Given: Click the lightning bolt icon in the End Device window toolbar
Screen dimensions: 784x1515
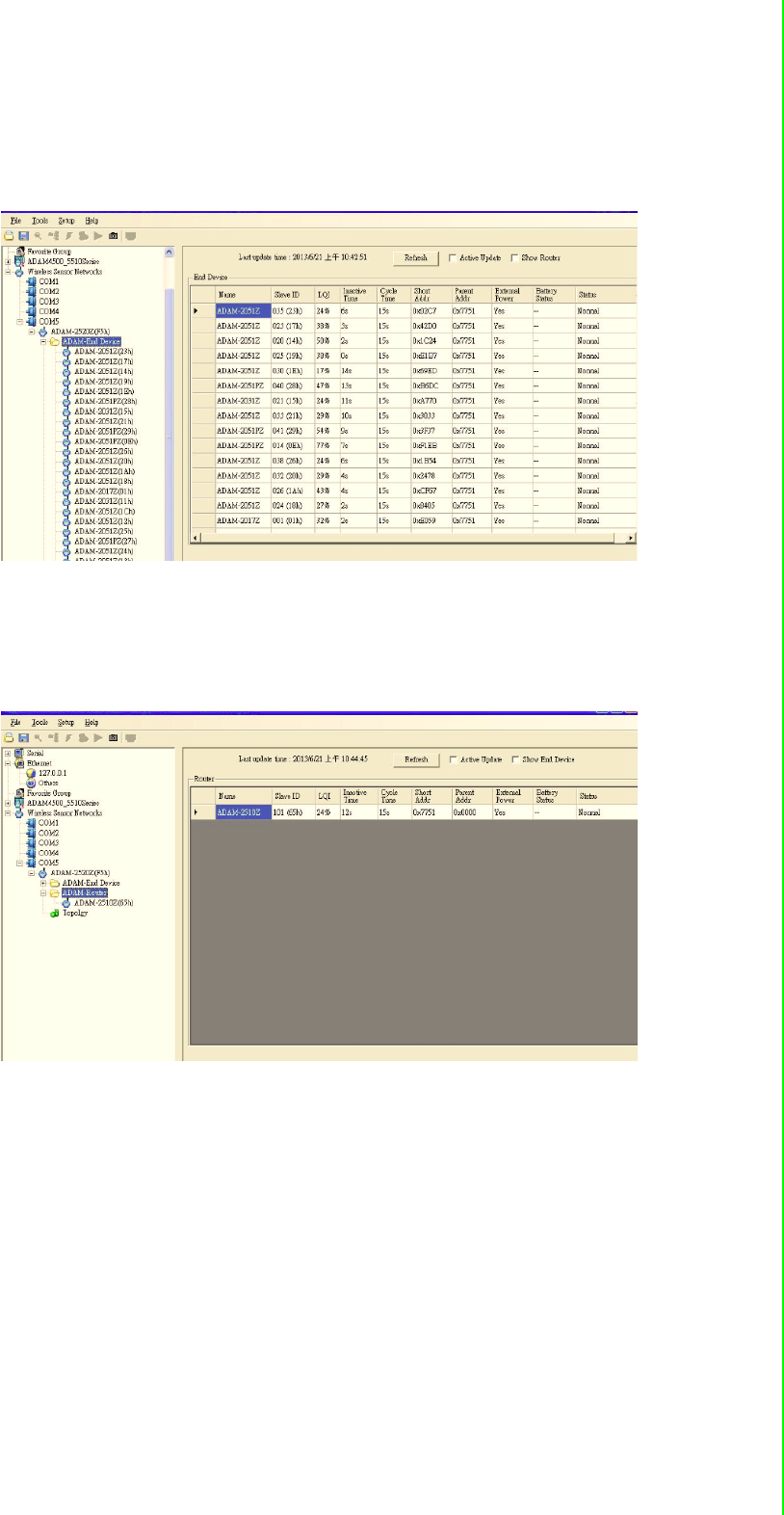Looking at the screenshot, I should (69, 235).
